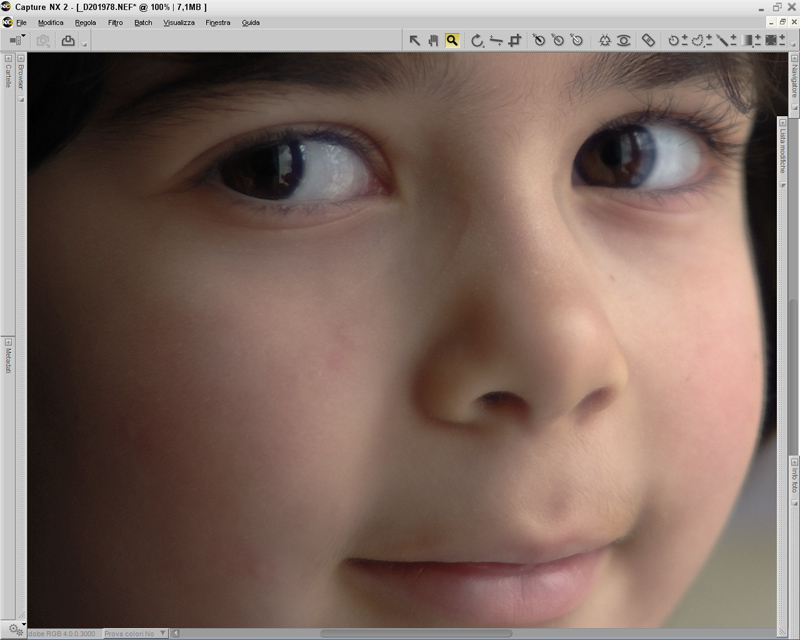
Task: Click the Browser panel undock corner icon
Action: coord(21,99)
